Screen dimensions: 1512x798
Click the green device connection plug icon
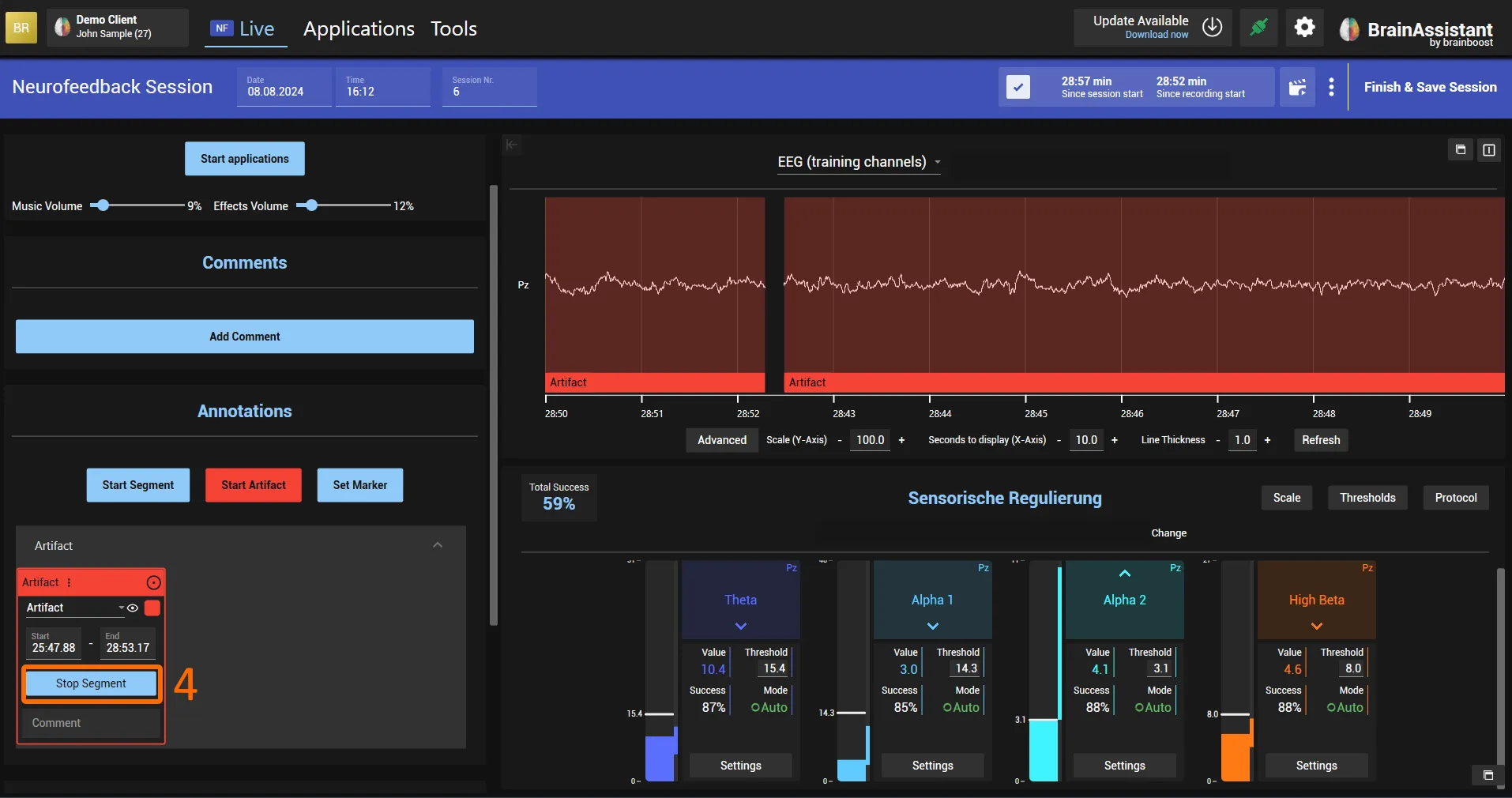[1258, 28]
